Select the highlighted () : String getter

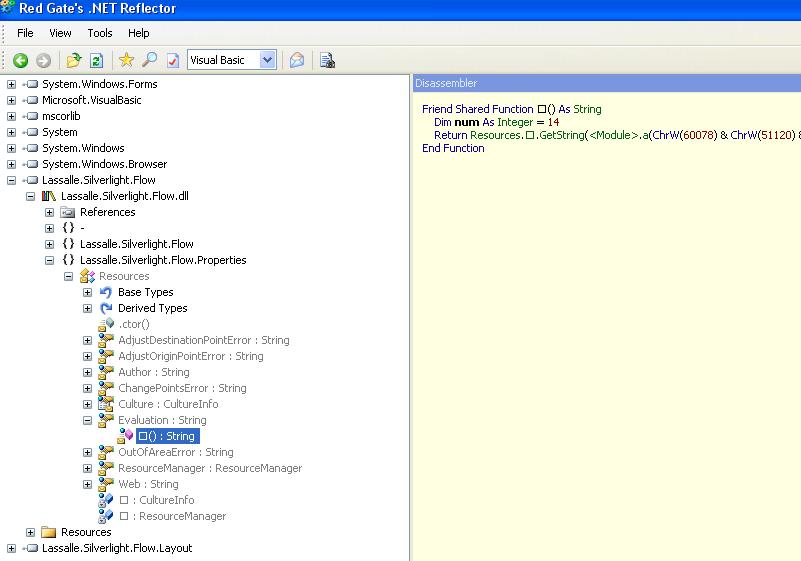pos(167,436)
